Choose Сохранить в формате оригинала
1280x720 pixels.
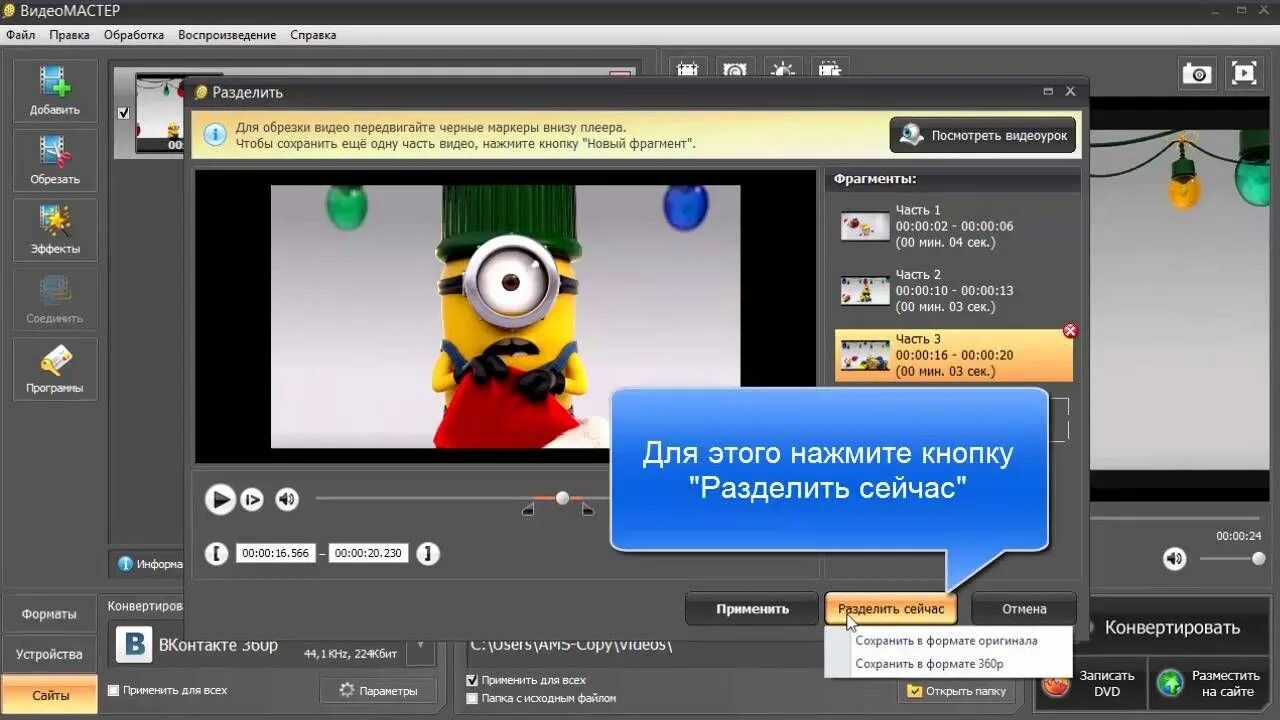tap(947, 641)
